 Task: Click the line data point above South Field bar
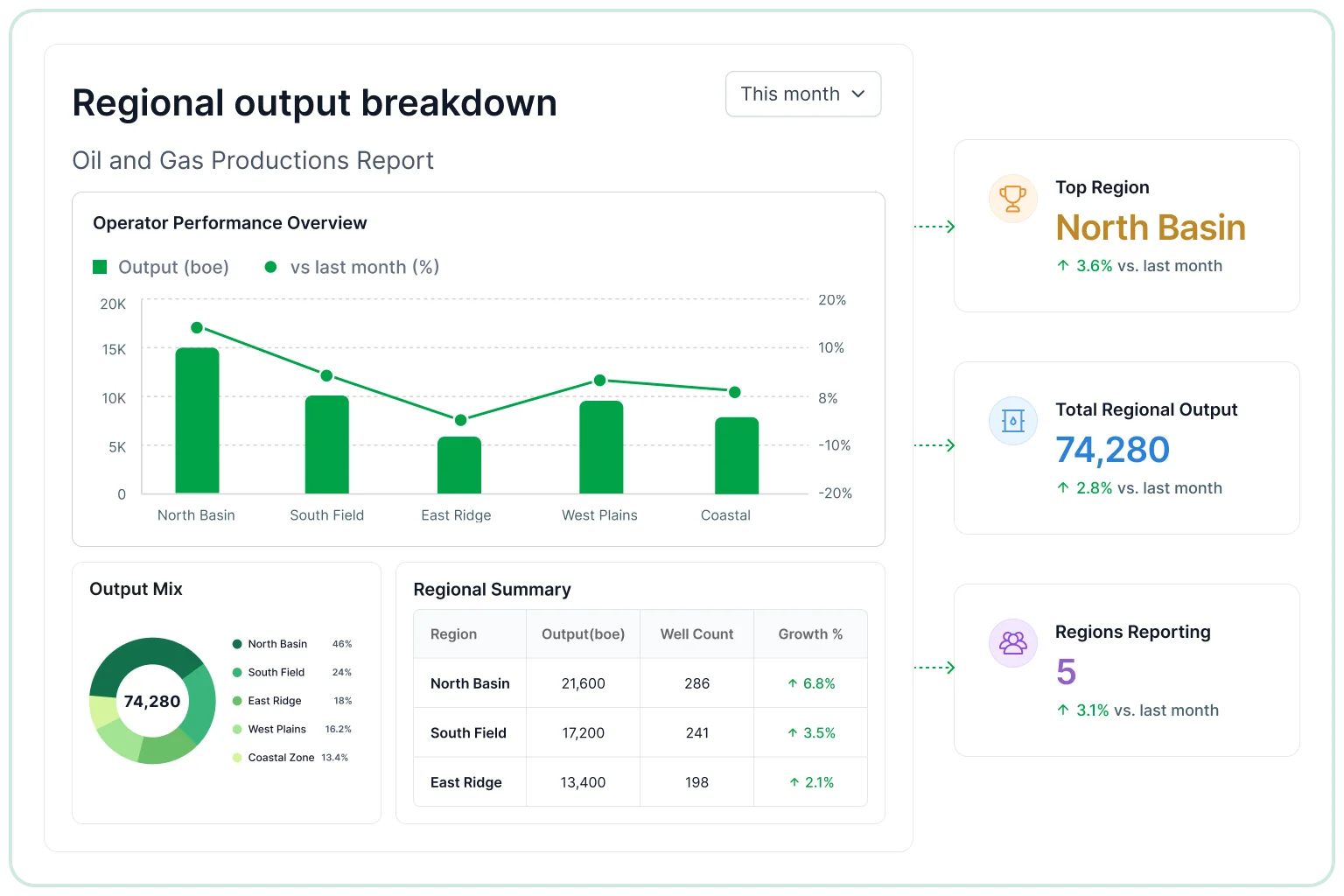(x=326, y=375)
